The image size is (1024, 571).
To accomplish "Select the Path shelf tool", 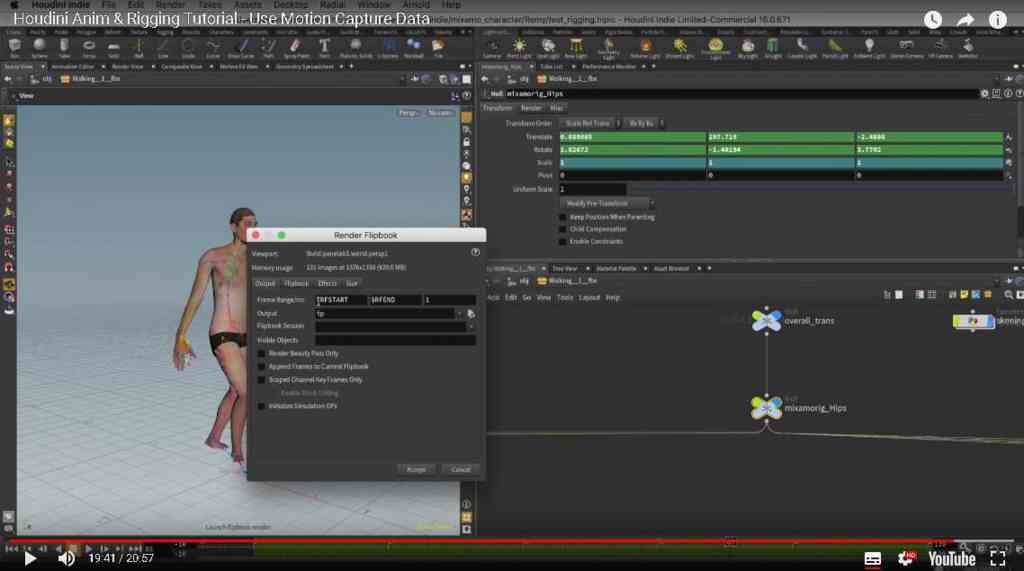I will tap(268, 46).
